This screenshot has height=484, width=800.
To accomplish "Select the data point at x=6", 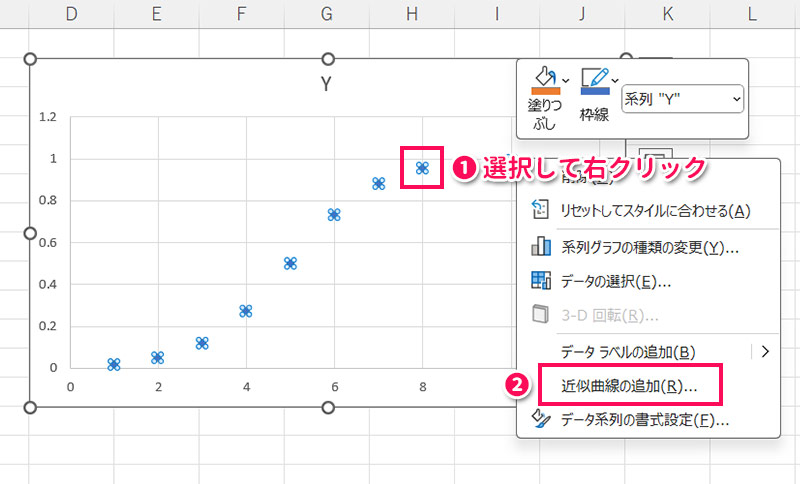I will coord(334,215).
